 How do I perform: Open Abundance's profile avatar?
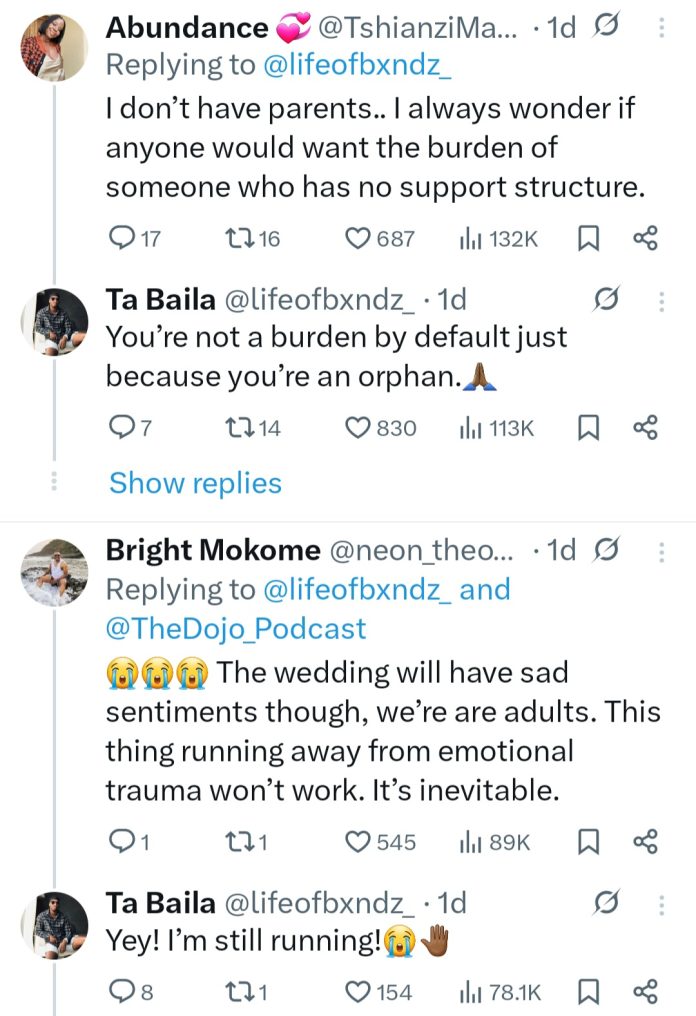pyautogui.click(x=54, y=47)
